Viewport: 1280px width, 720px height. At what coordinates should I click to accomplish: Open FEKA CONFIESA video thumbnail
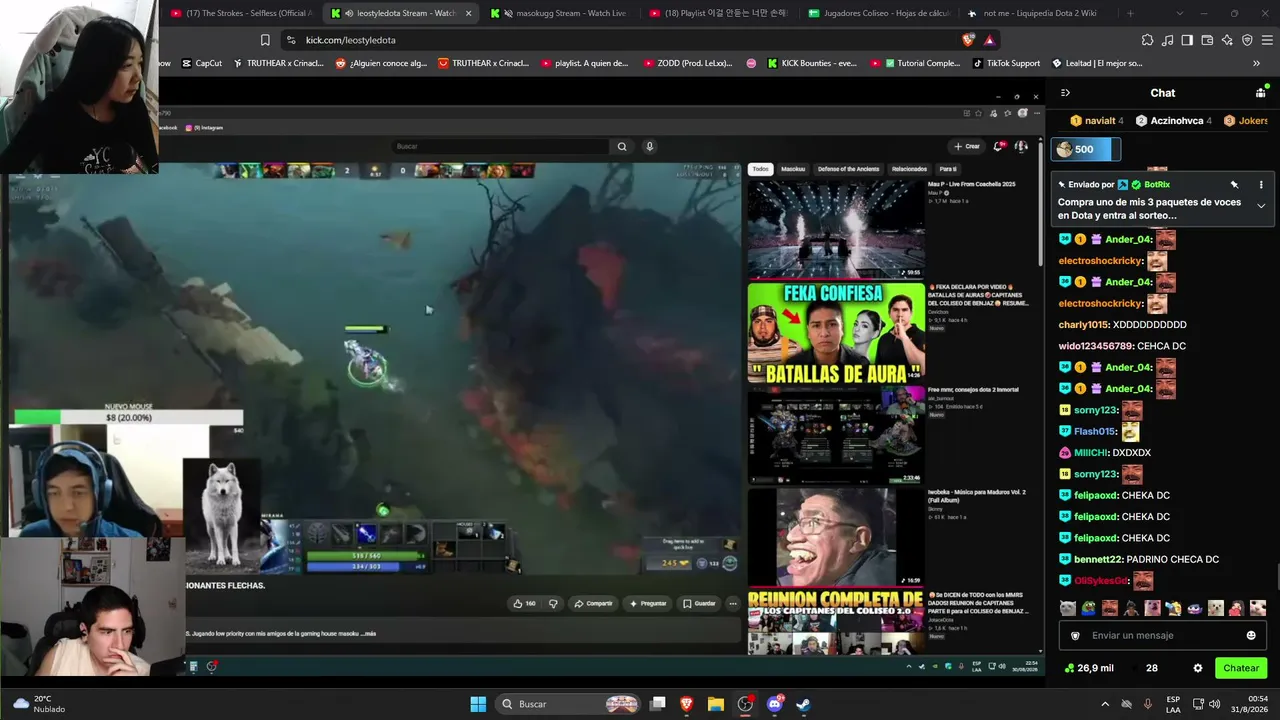[x=836, y=333]
